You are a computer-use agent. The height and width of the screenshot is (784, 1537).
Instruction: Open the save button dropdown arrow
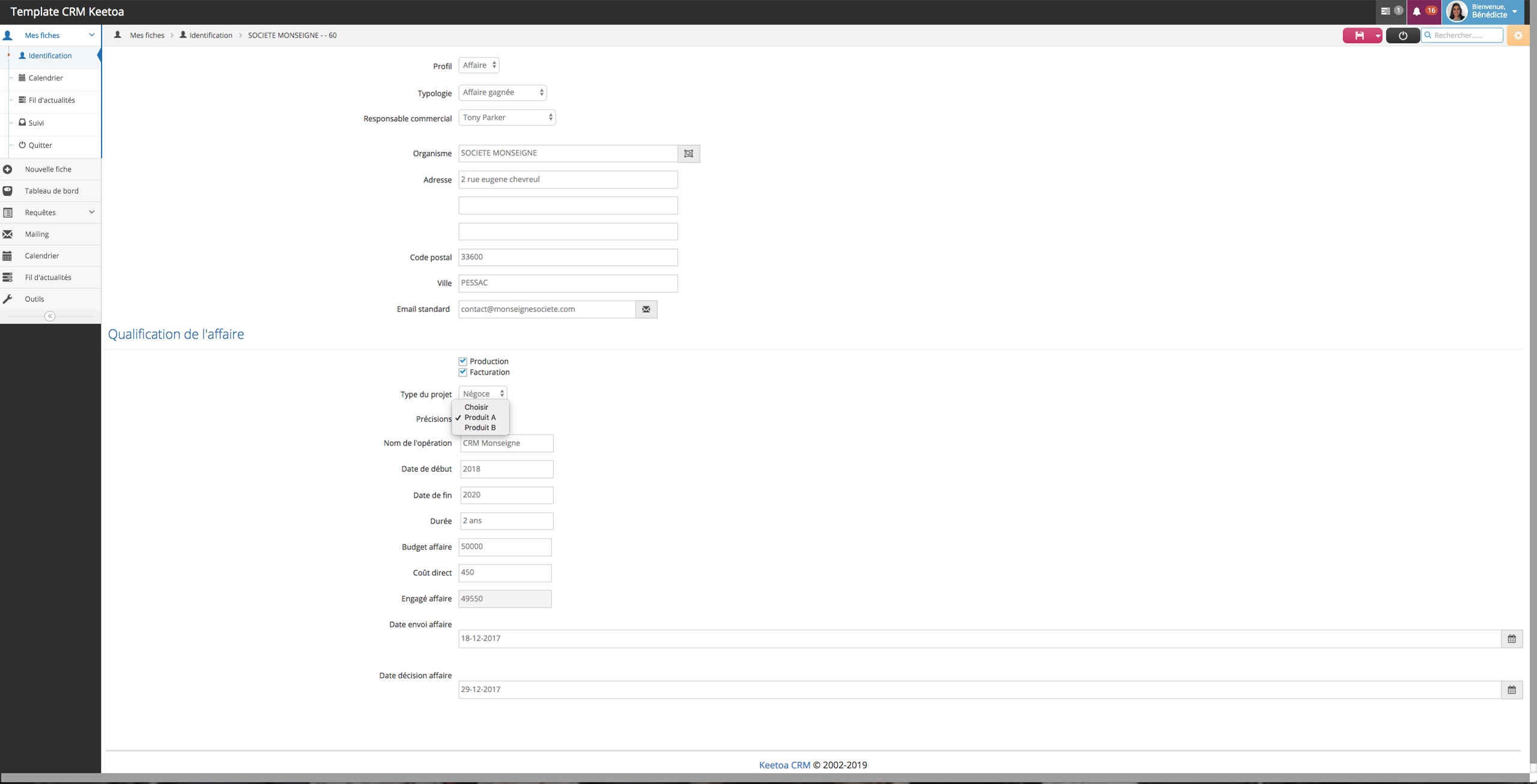pos(1377,35)
